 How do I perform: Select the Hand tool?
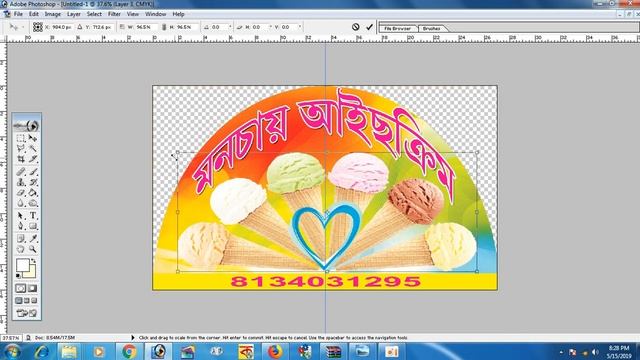pyautogui.click(x=21, y=249)
